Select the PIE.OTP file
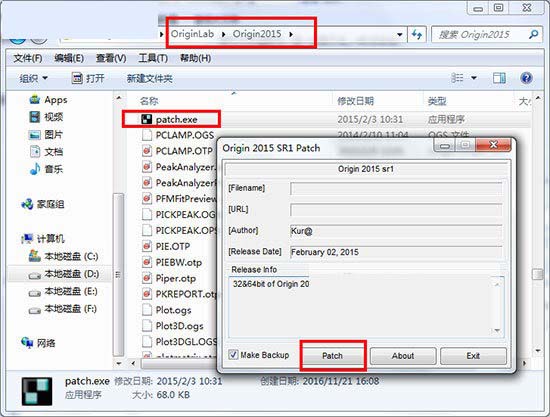The image size is (550, 417). click(173, 246)
